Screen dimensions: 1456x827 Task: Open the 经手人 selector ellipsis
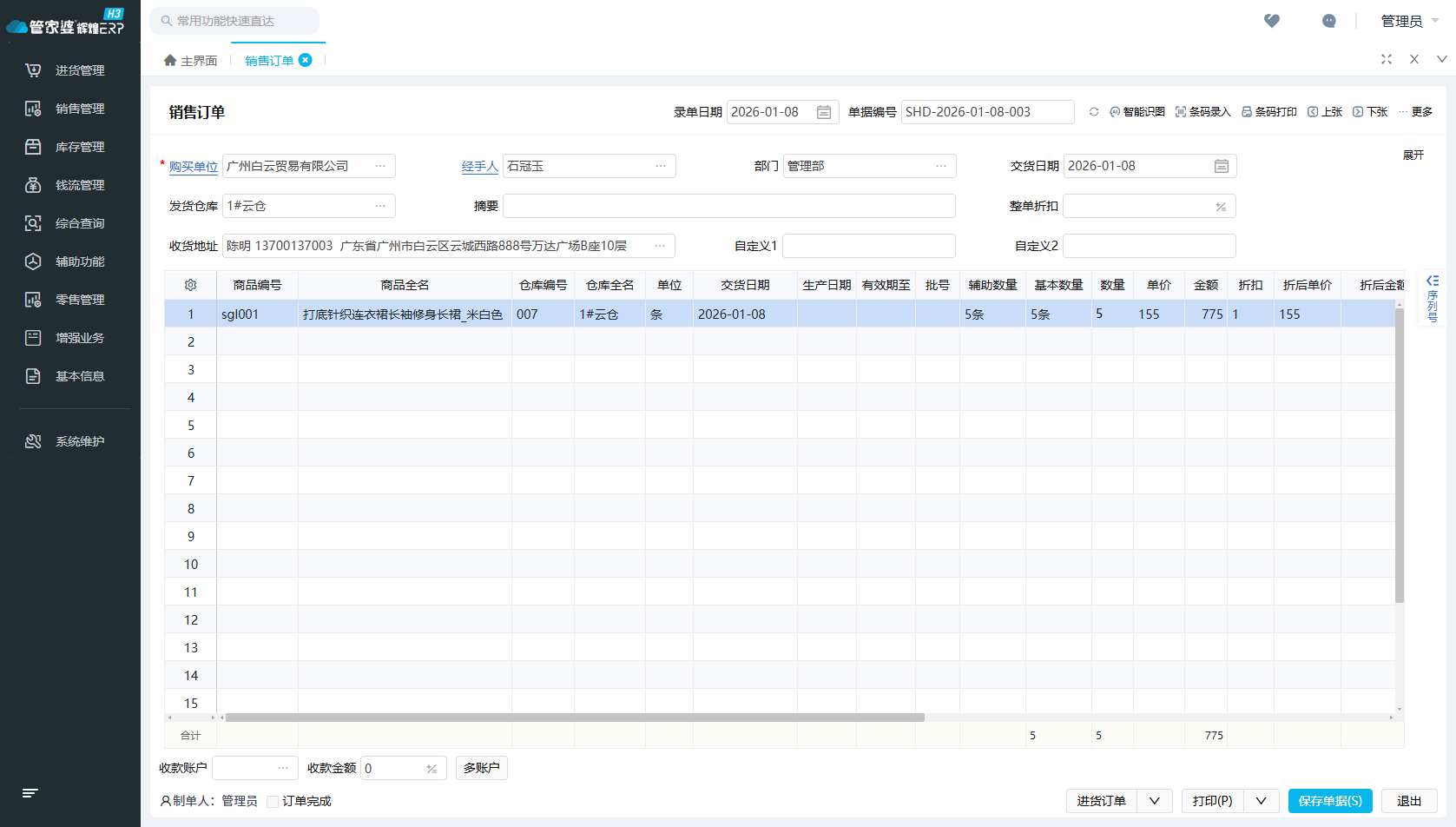661,166
